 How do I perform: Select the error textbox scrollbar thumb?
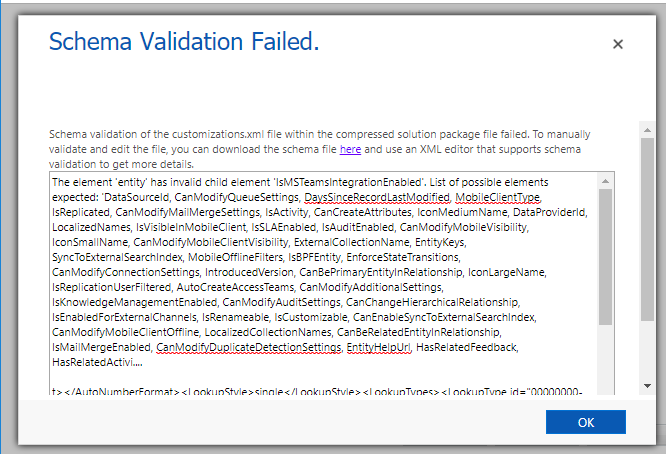click(x=606, y=257)
